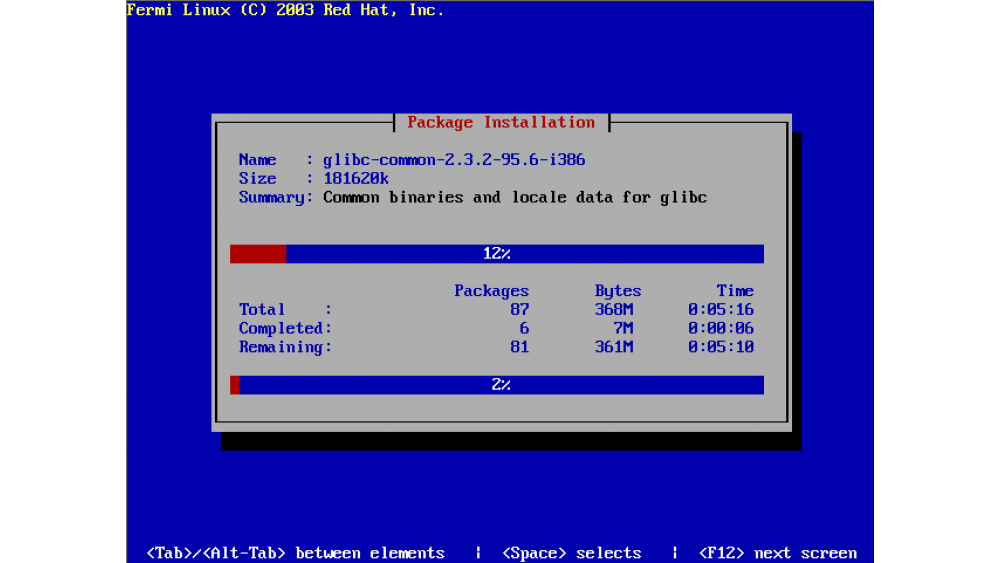The image size is (1000, 563).
Task: Click completed packages value 6
Action: (524, 328)
